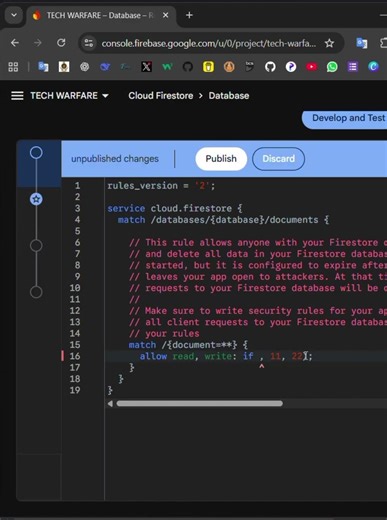Open the purple list bookmark icon
Image resolution: width=387 pixels, height=520 pixels.
pos(353,67)
